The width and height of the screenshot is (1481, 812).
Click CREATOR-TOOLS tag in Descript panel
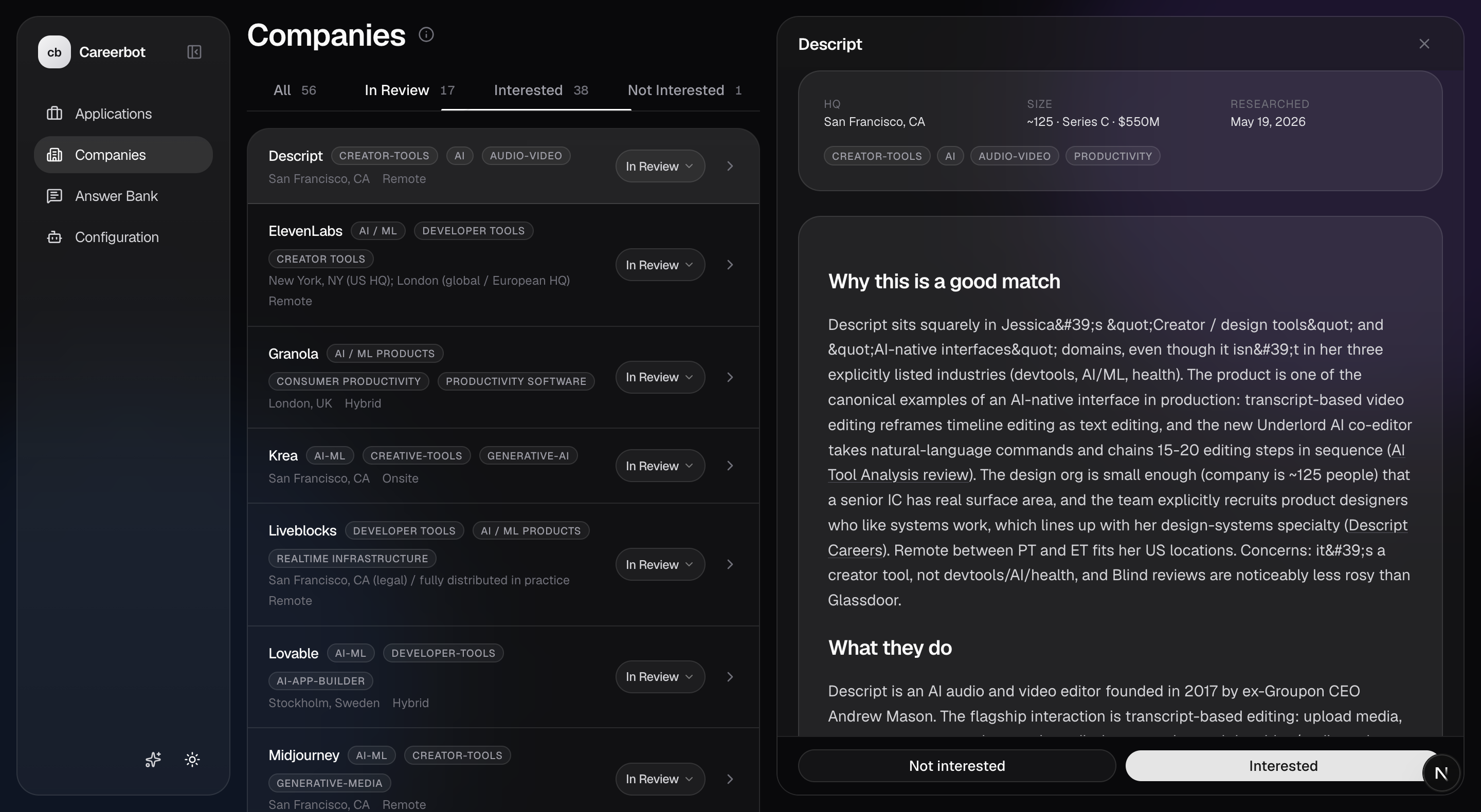tap(877, 156)
